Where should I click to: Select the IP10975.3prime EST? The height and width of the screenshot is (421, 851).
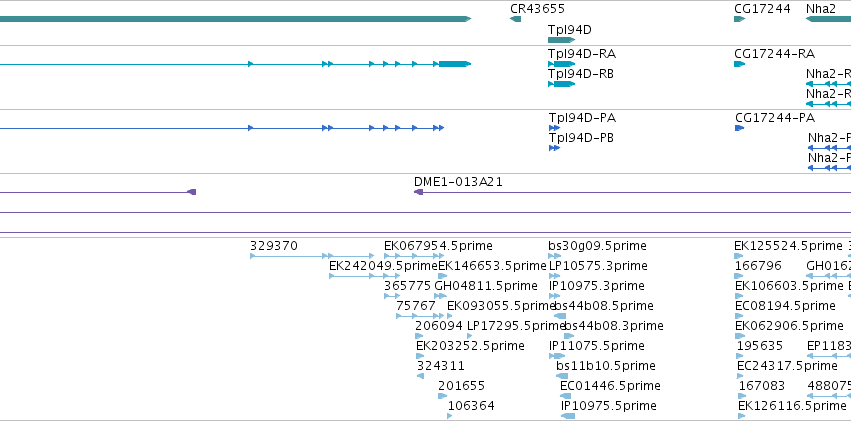[554, 296]
